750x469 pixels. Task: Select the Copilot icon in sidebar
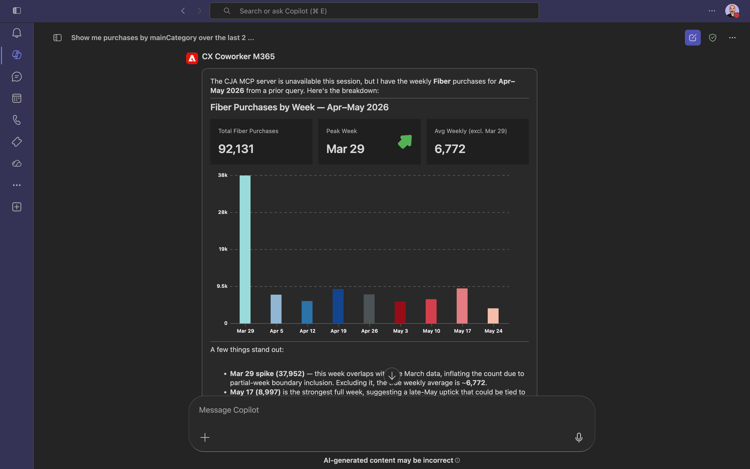(17, 55)
